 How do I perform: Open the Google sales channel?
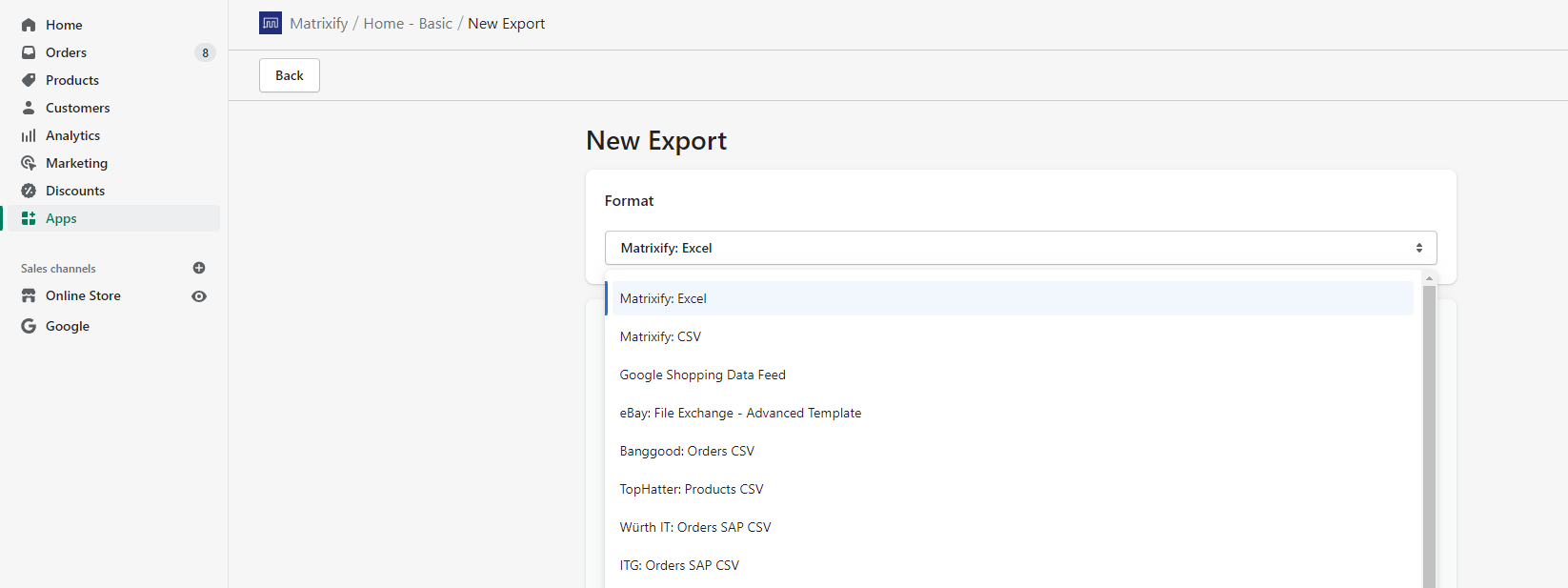[67, 326]
